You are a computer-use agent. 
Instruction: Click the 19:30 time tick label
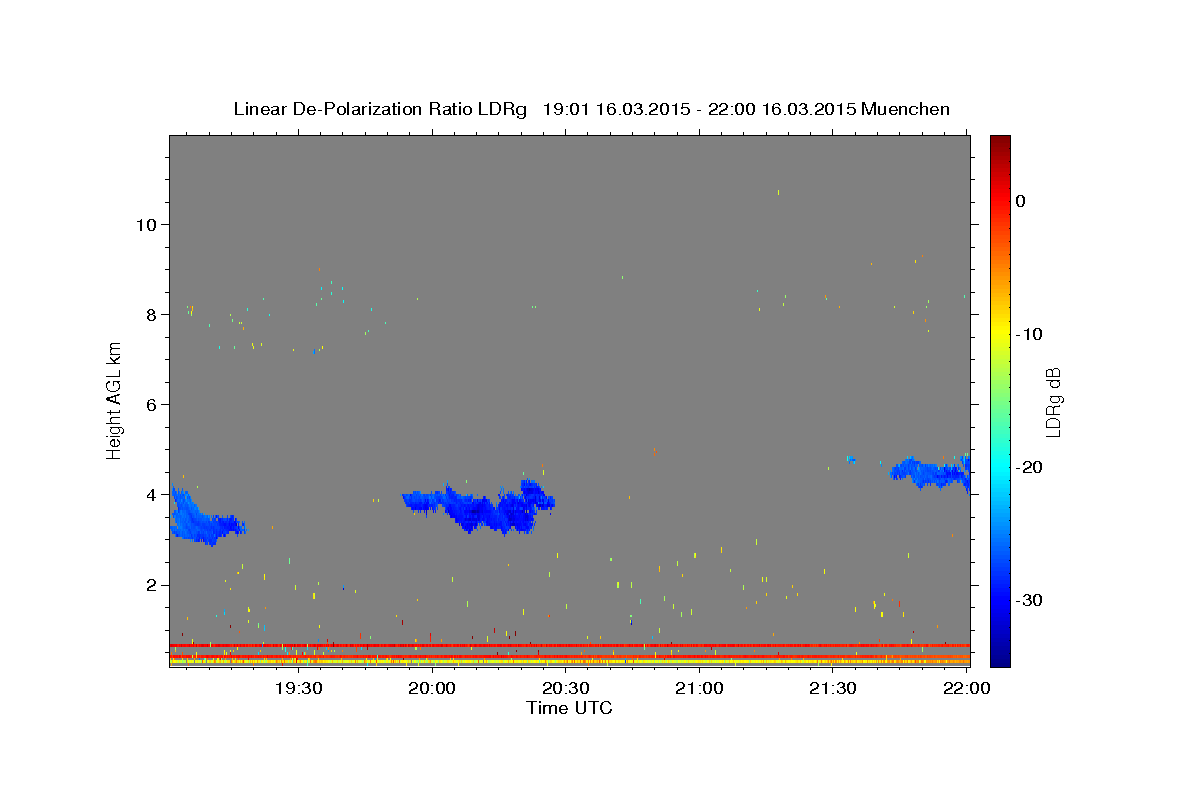(299, 688)
